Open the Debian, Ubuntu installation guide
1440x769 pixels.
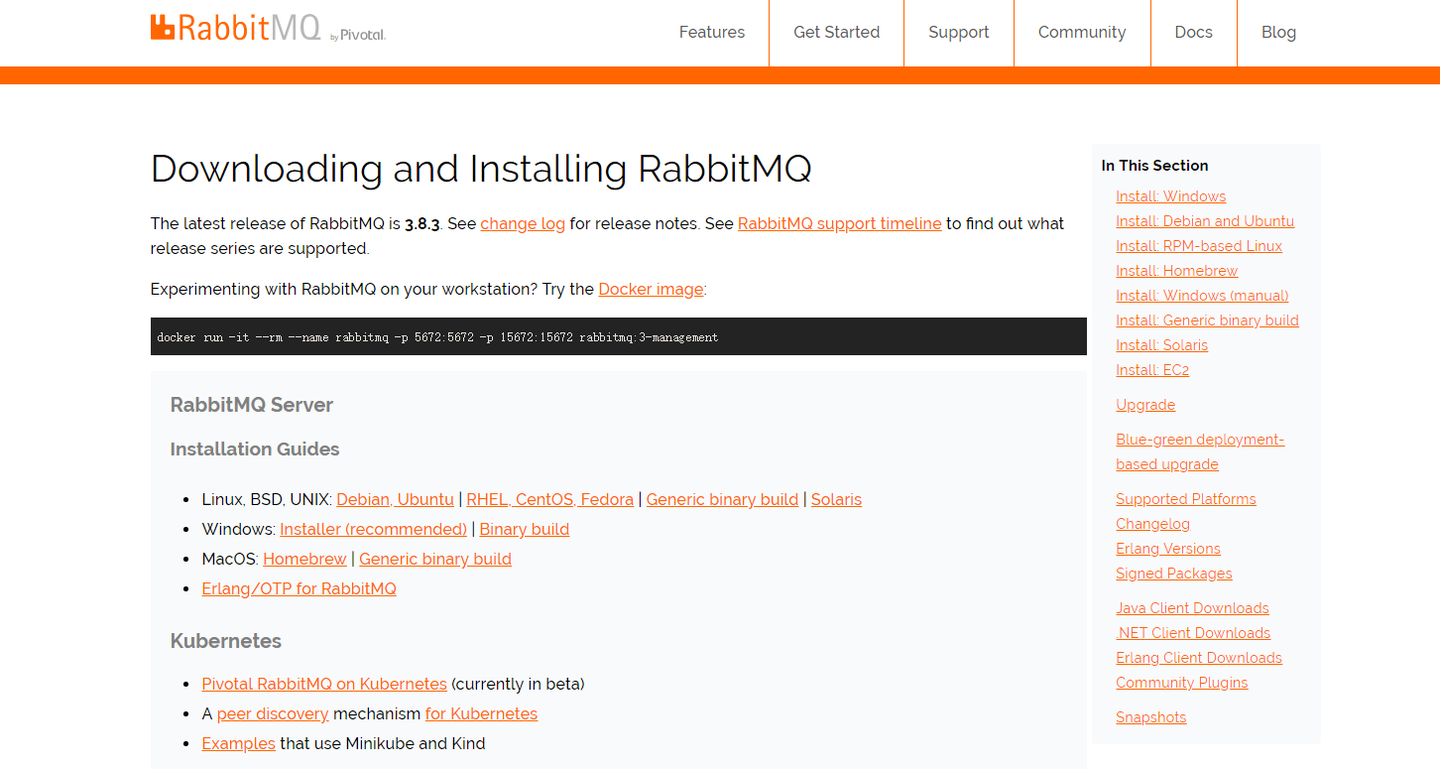click(395, 499)
